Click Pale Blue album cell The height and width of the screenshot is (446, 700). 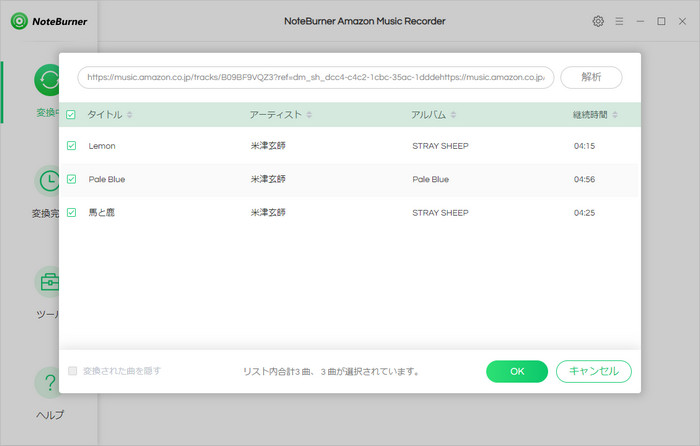[x=430, y=179]
